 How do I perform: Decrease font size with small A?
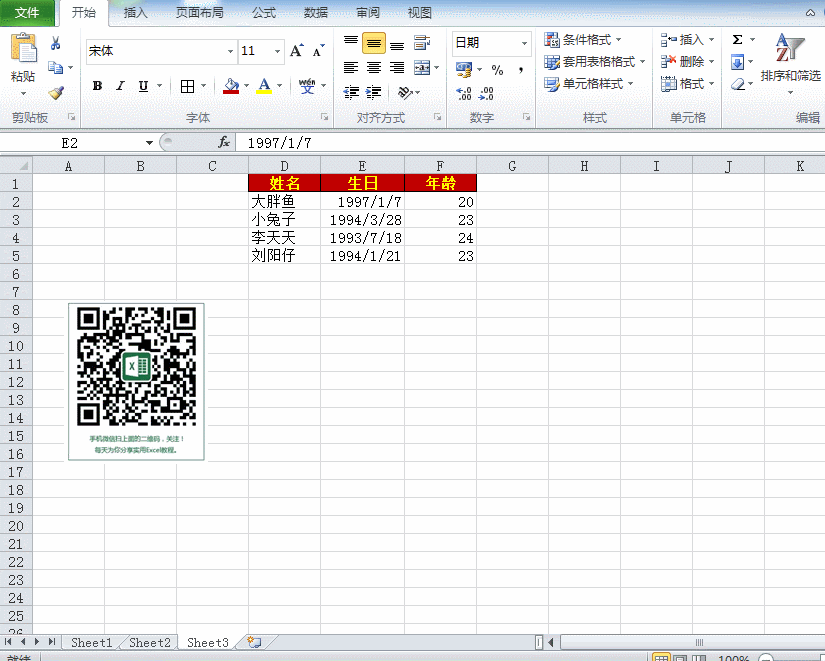pyautogui.click(x=318, y=51)
